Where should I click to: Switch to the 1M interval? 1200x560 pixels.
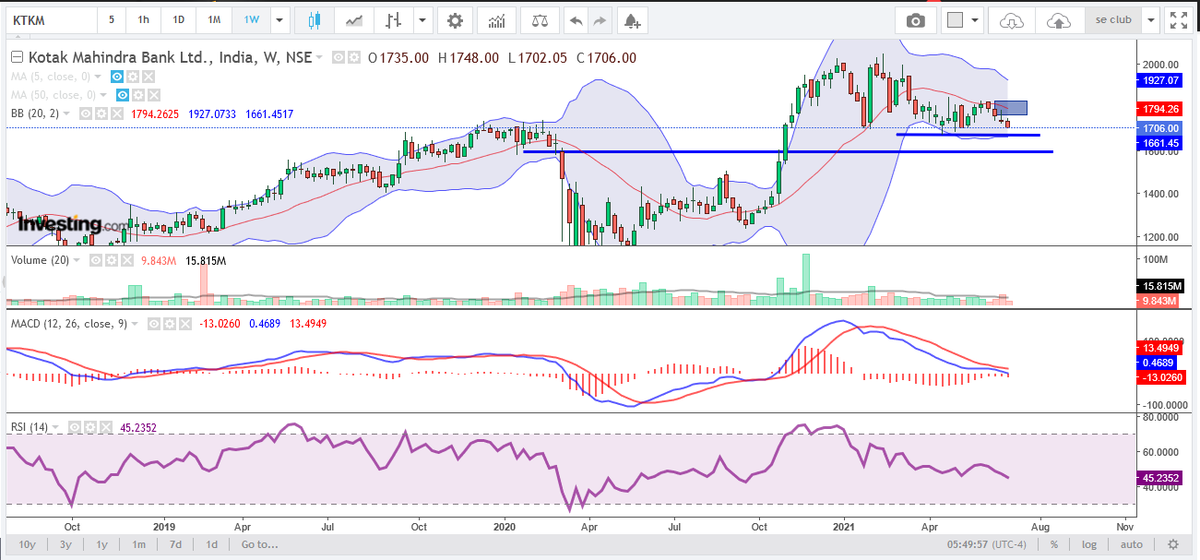214,20
